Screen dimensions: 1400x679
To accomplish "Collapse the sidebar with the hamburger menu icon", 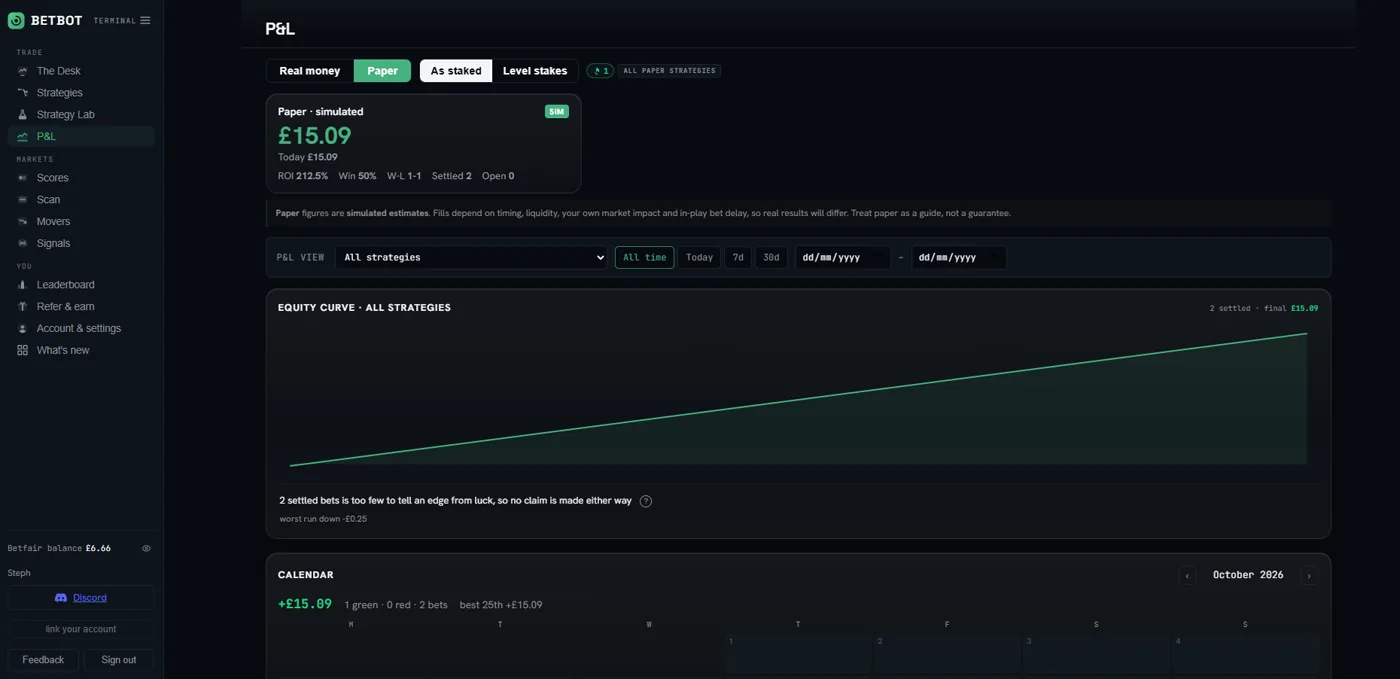I will coord(145,20).
